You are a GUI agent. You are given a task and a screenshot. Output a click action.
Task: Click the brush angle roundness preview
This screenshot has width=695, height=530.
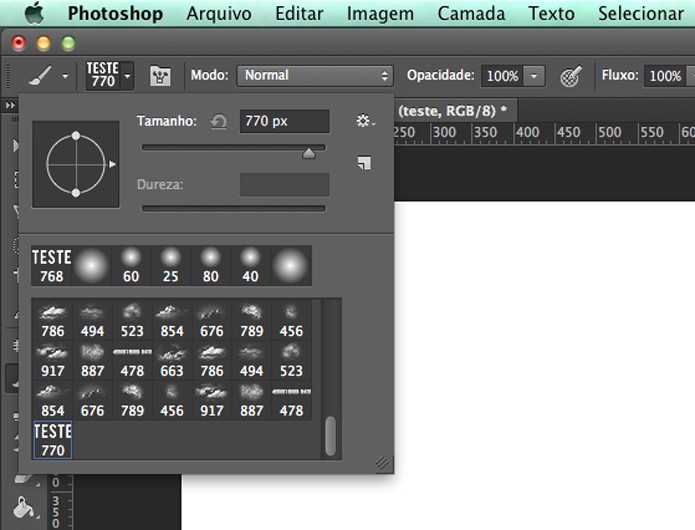[76, 164]
